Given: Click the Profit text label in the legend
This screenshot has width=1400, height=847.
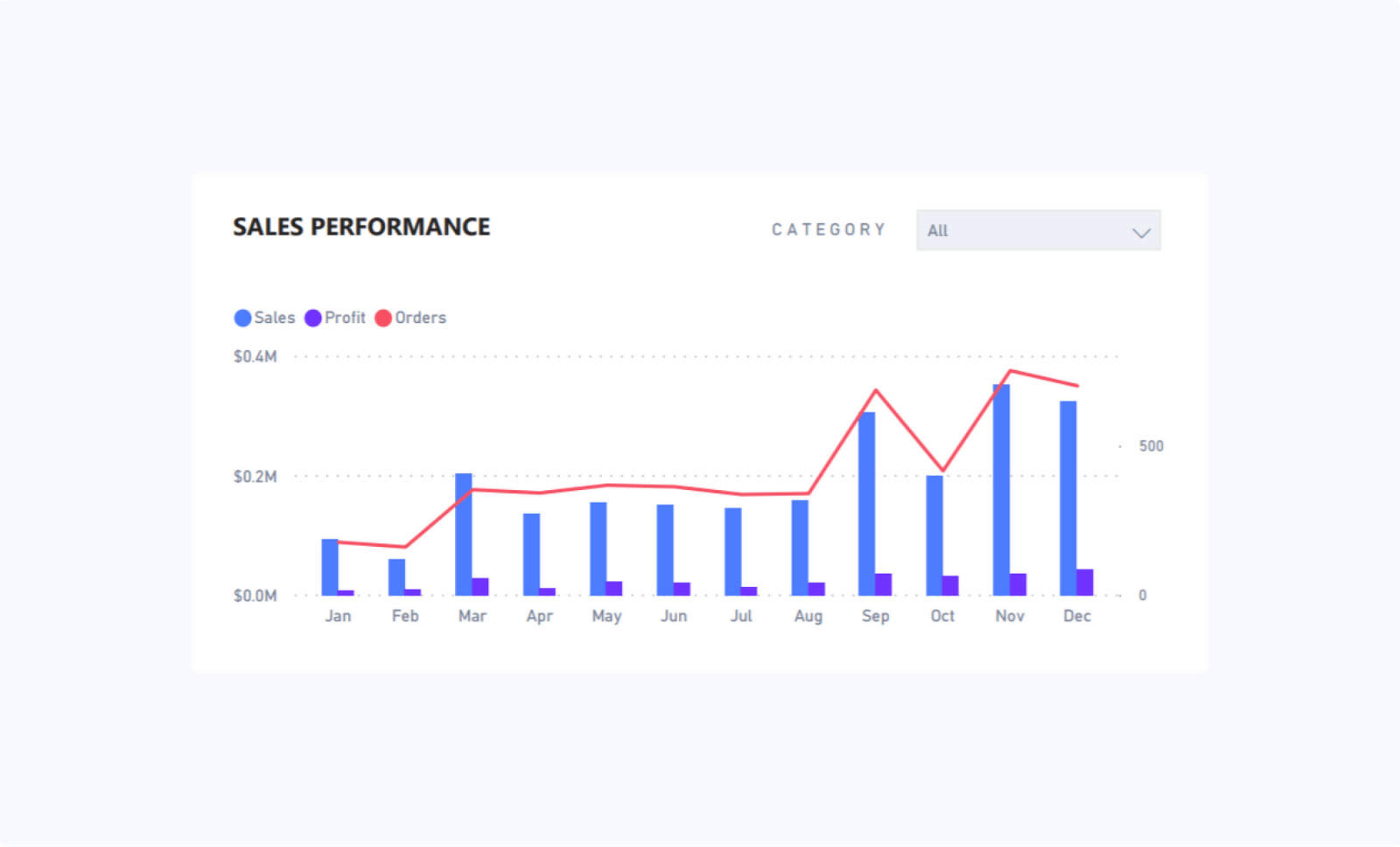Looking at the screenshot, I should pos(345,318).
